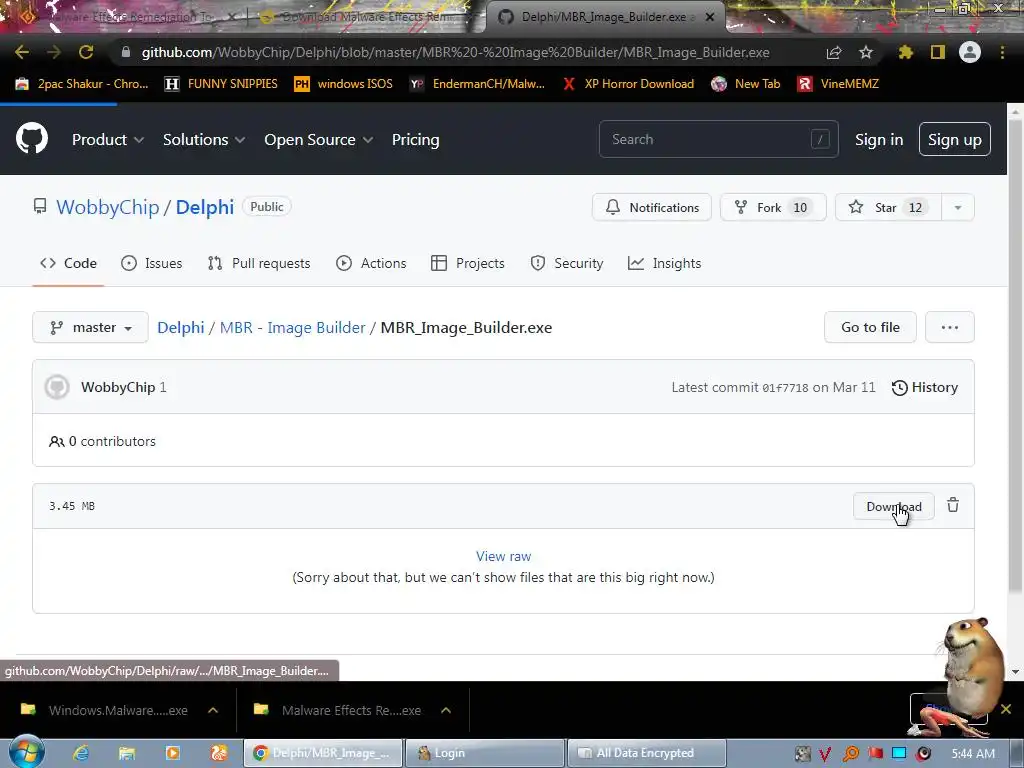Open the Issues tab
Image resolution: width=1024 pixels, height=768 pixels.
tap(152, 263)
